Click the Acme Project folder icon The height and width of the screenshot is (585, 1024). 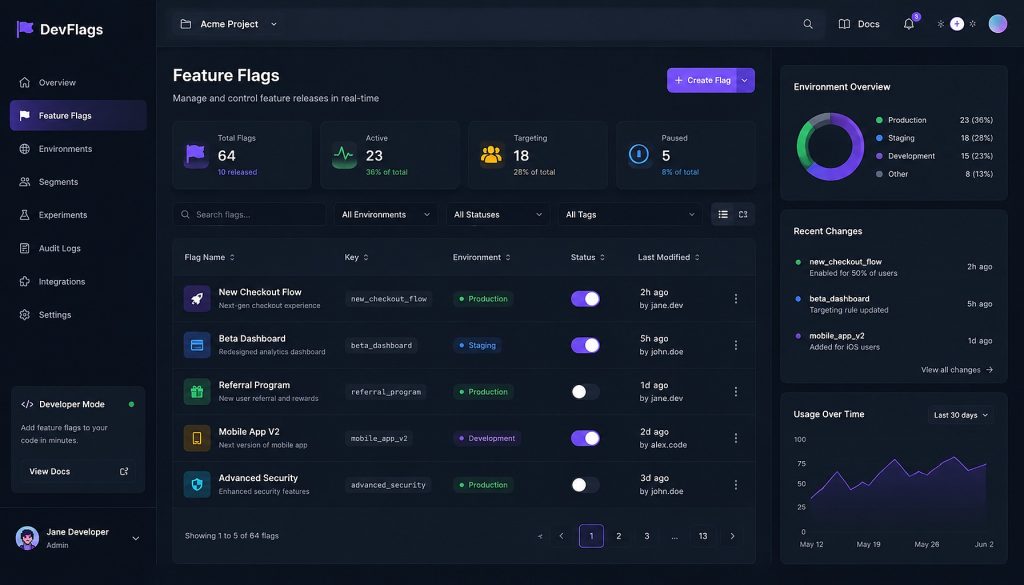pos(185,24)
